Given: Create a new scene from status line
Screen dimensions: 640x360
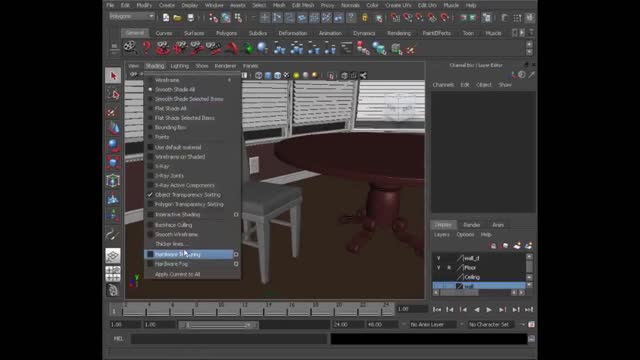Looking at the screenshot, I should coord(166,18).
